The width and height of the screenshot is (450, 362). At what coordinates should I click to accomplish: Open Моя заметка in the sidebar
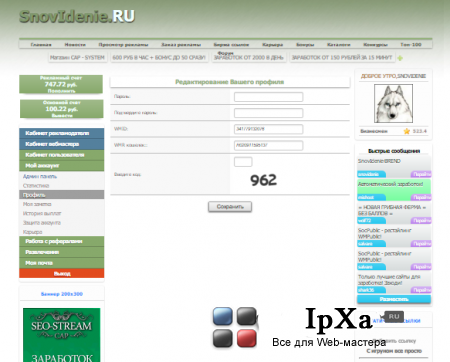coord(37,204)
